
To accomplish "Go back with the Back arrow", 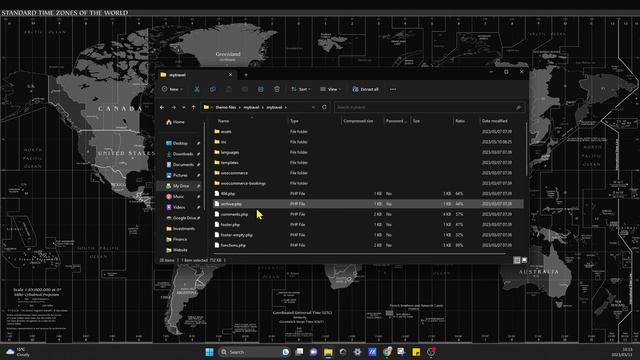I will (x=162, y=107).
